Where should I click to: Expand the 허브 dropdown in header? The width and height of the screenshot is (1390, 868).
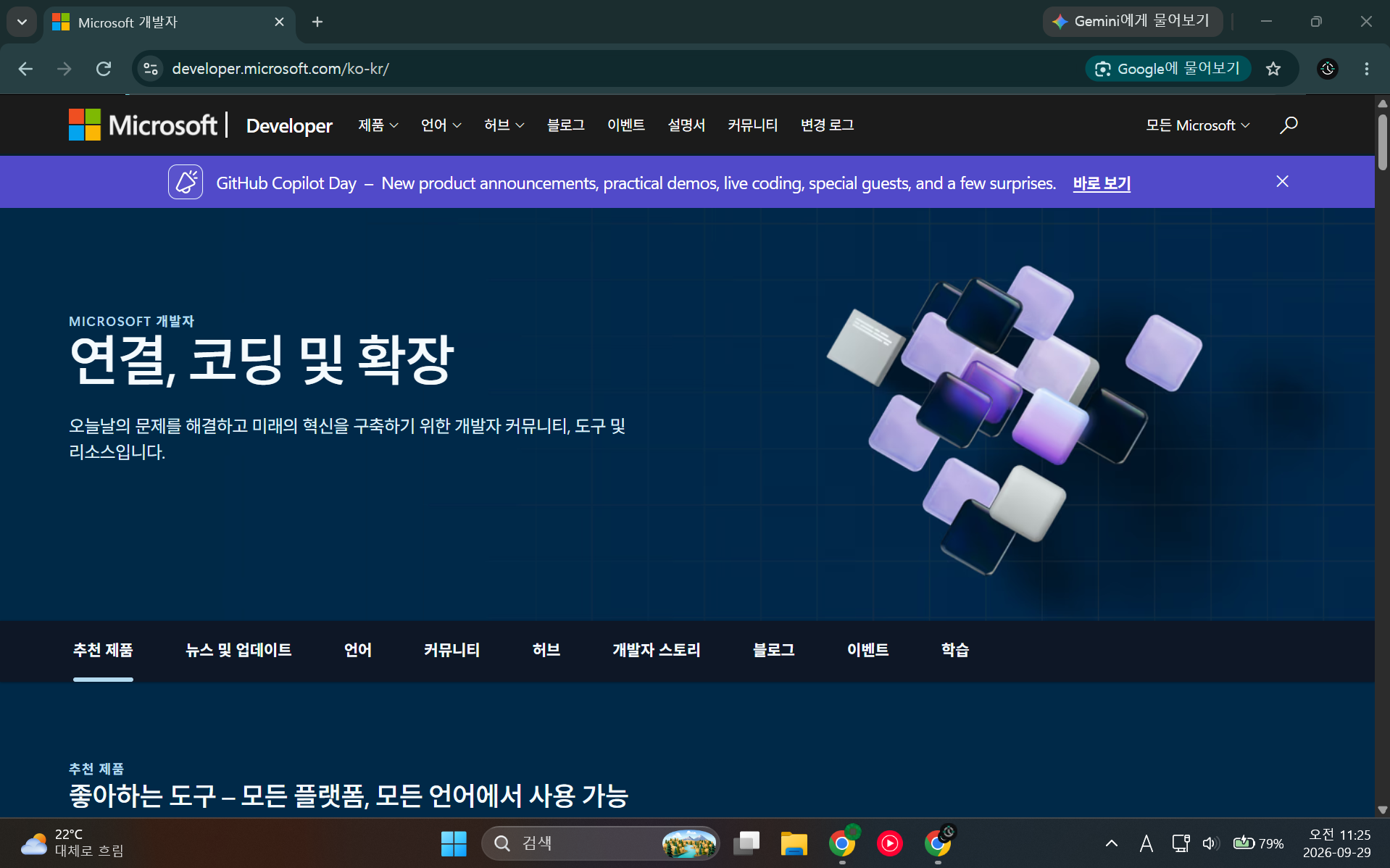coord(504,125)
